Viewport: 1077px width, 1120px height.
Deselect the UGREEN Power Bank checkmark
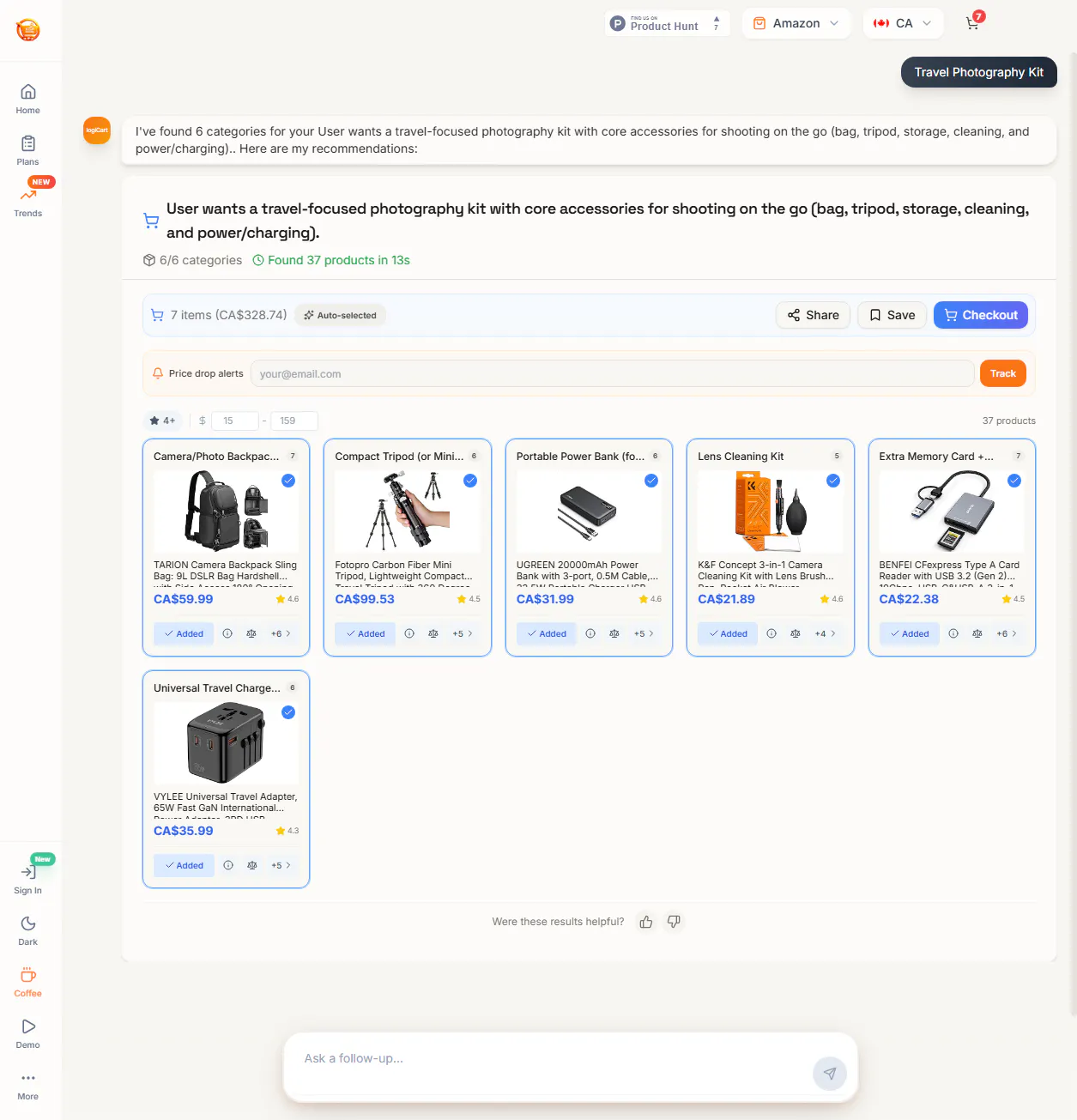651,481
